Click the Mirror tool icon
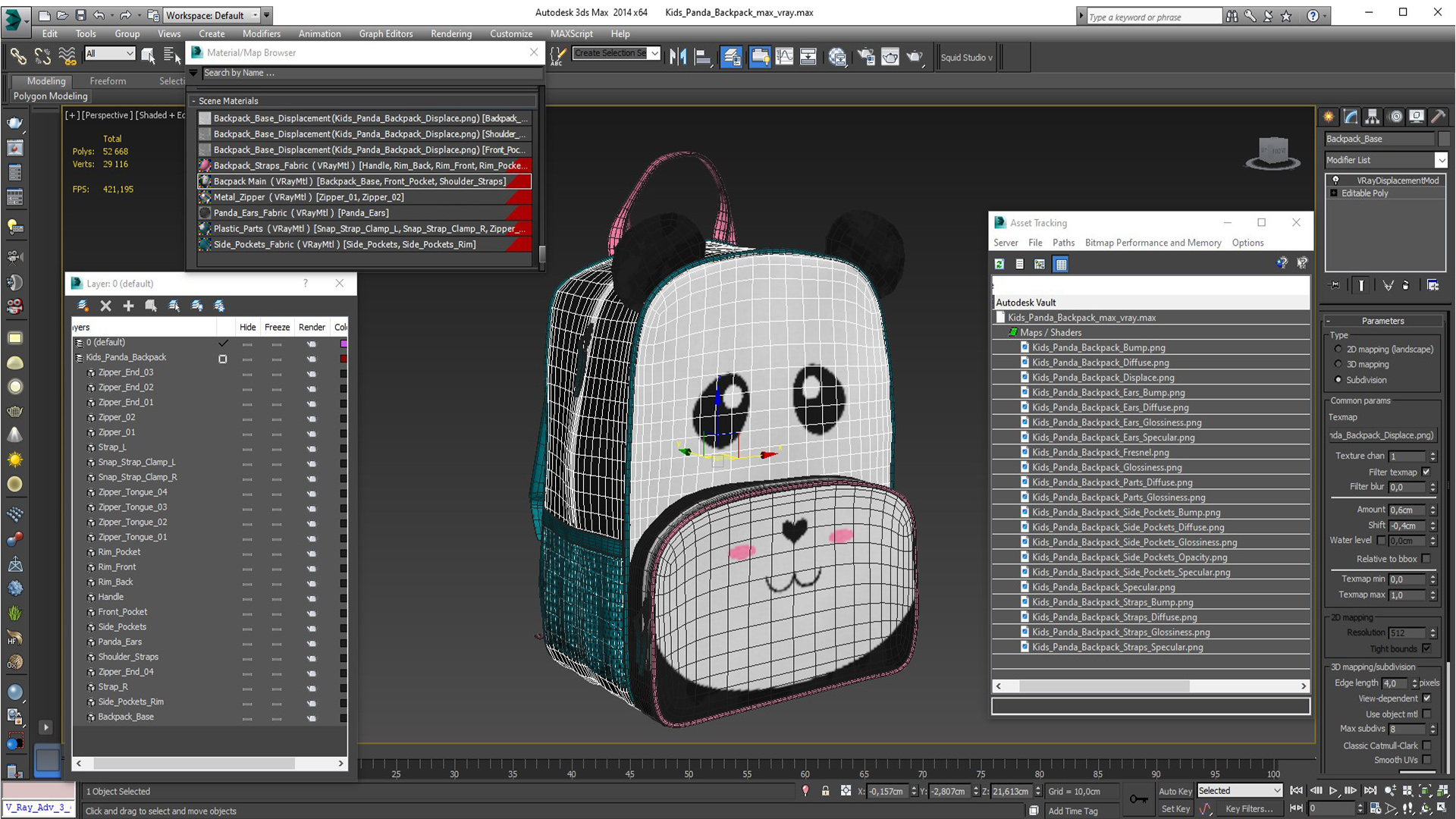Screen dimensions: 1456x819 click(x=677, y=57)
